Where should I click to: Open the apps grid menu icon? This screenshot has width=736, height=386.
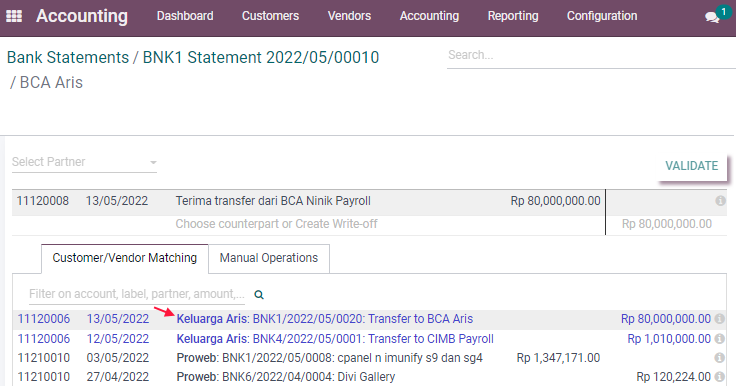14,16
